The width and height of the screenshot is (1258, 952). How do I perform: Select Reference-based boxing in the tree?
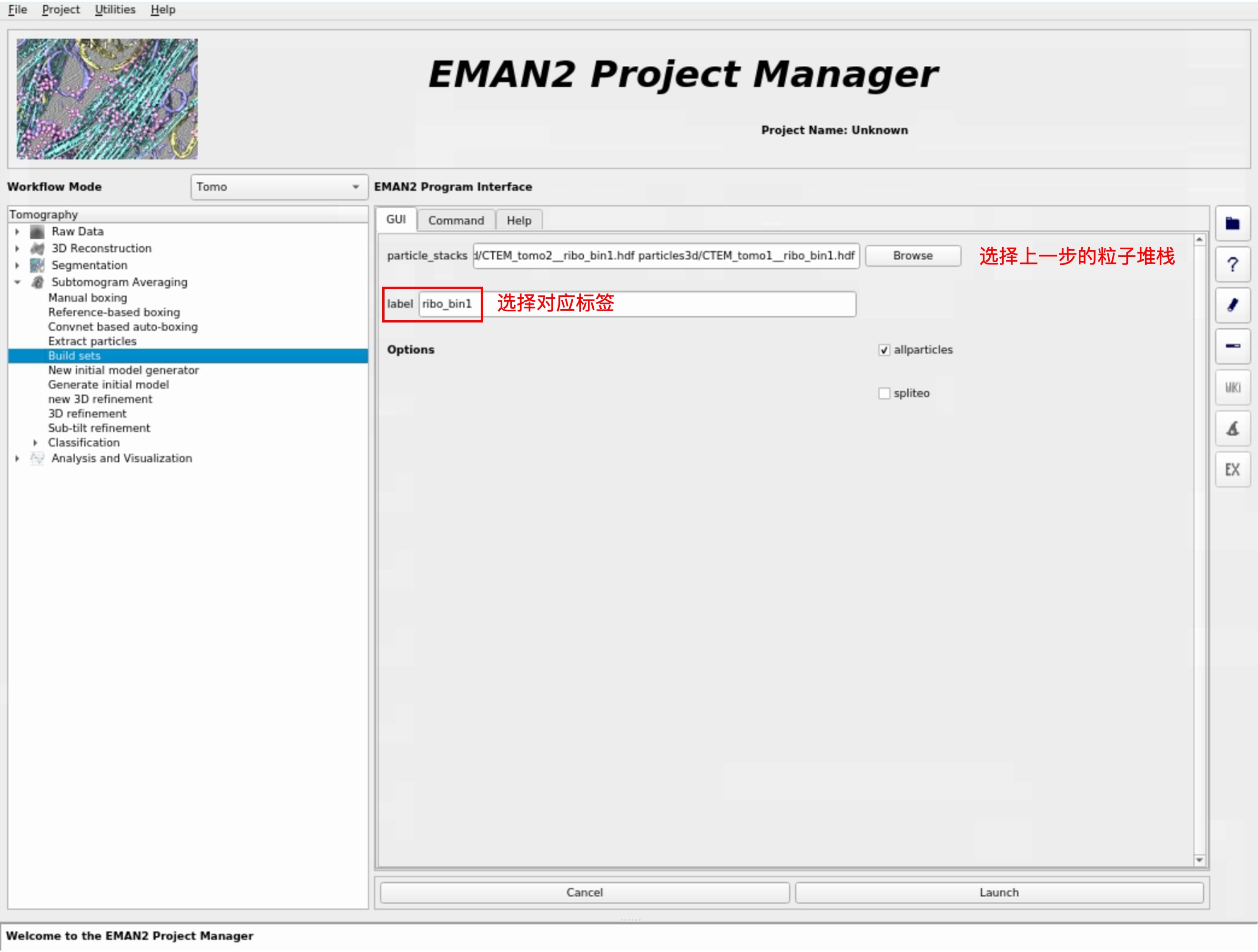[114, 313]
